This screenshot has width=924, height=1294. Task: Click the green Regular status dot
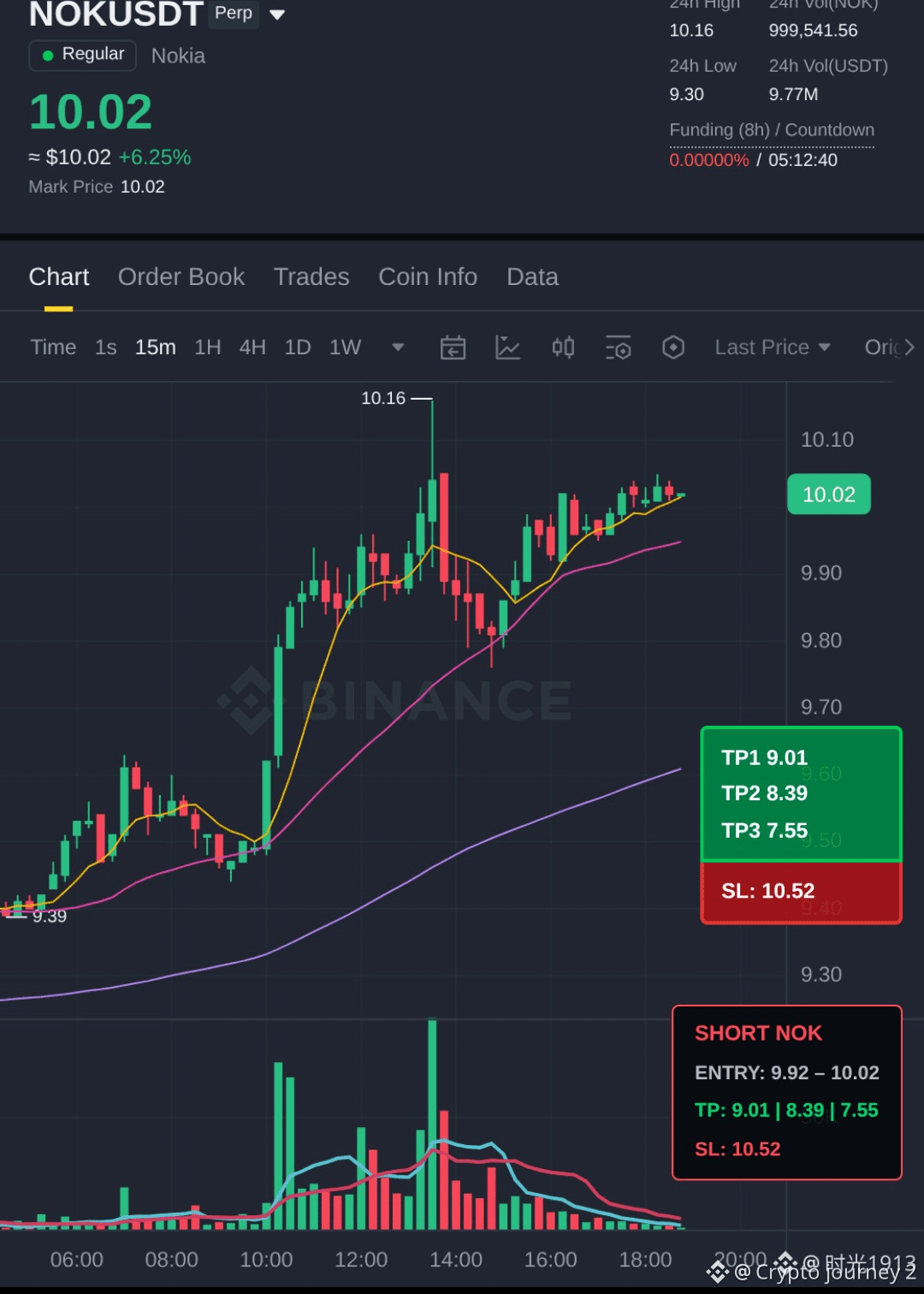pyautogui.click(x=48, y=56)
